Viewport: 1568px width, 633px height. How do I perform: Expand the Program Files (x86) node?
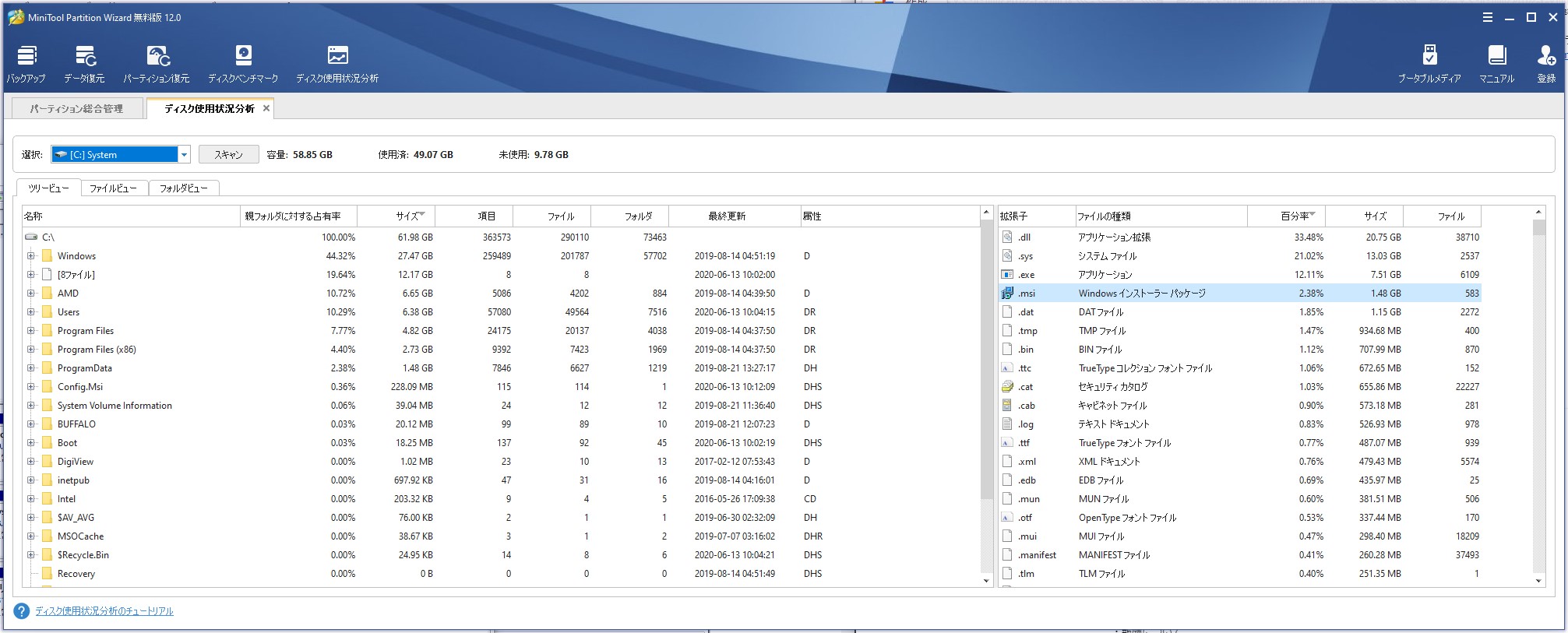(31, 349)
